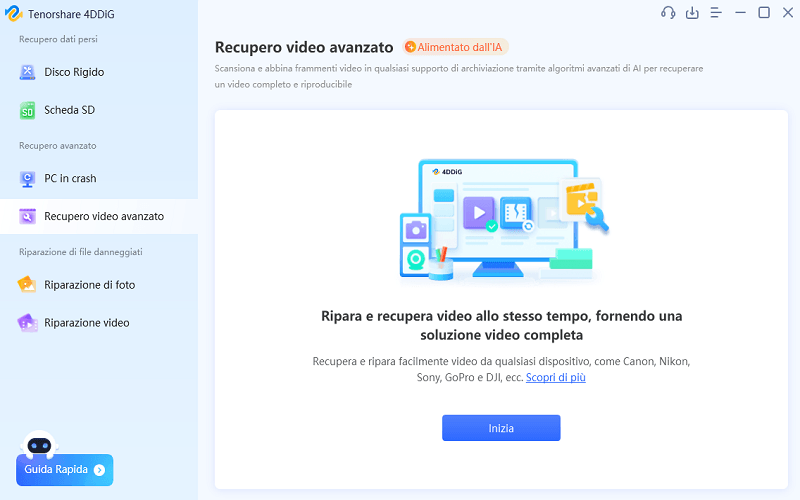Click the Recupero video avanzato heading
Image resolution: width=800 pixels, height=500 pixels.
click(304, 47)
